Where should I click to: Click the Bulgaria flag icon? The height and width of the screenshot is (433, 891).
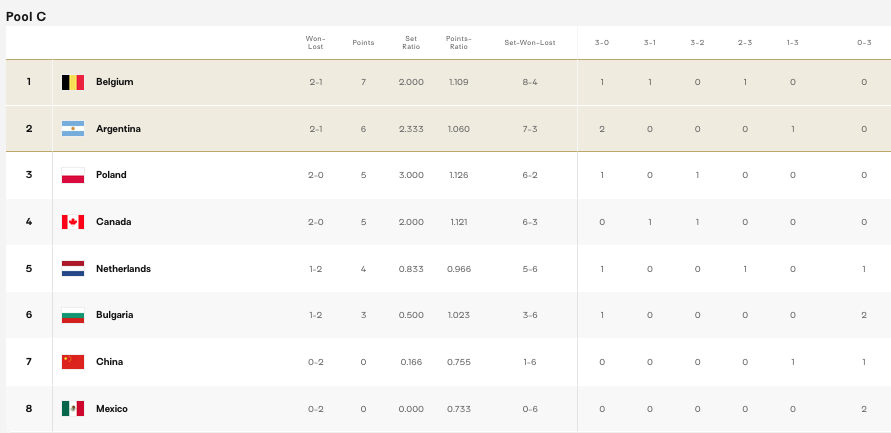pos(72,315)
